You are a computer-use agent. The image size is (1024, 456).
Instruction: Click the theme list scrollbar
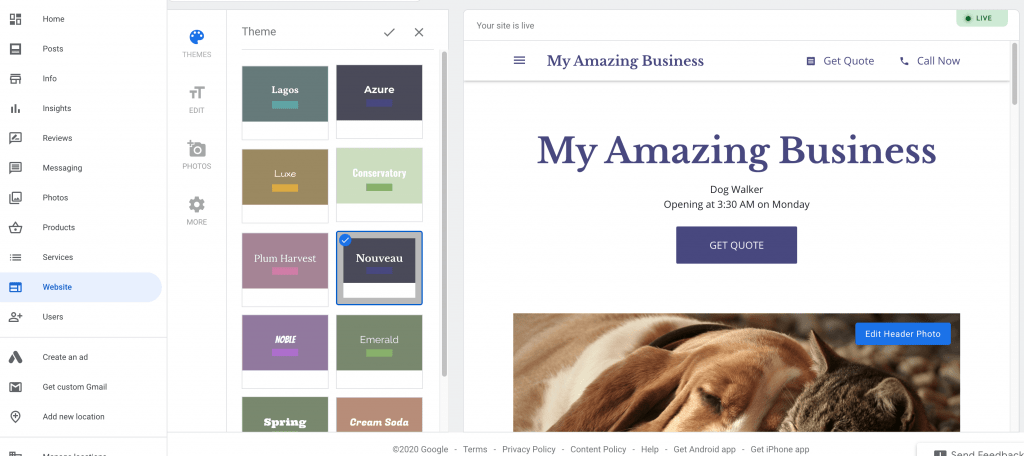[x=444, y=200]
